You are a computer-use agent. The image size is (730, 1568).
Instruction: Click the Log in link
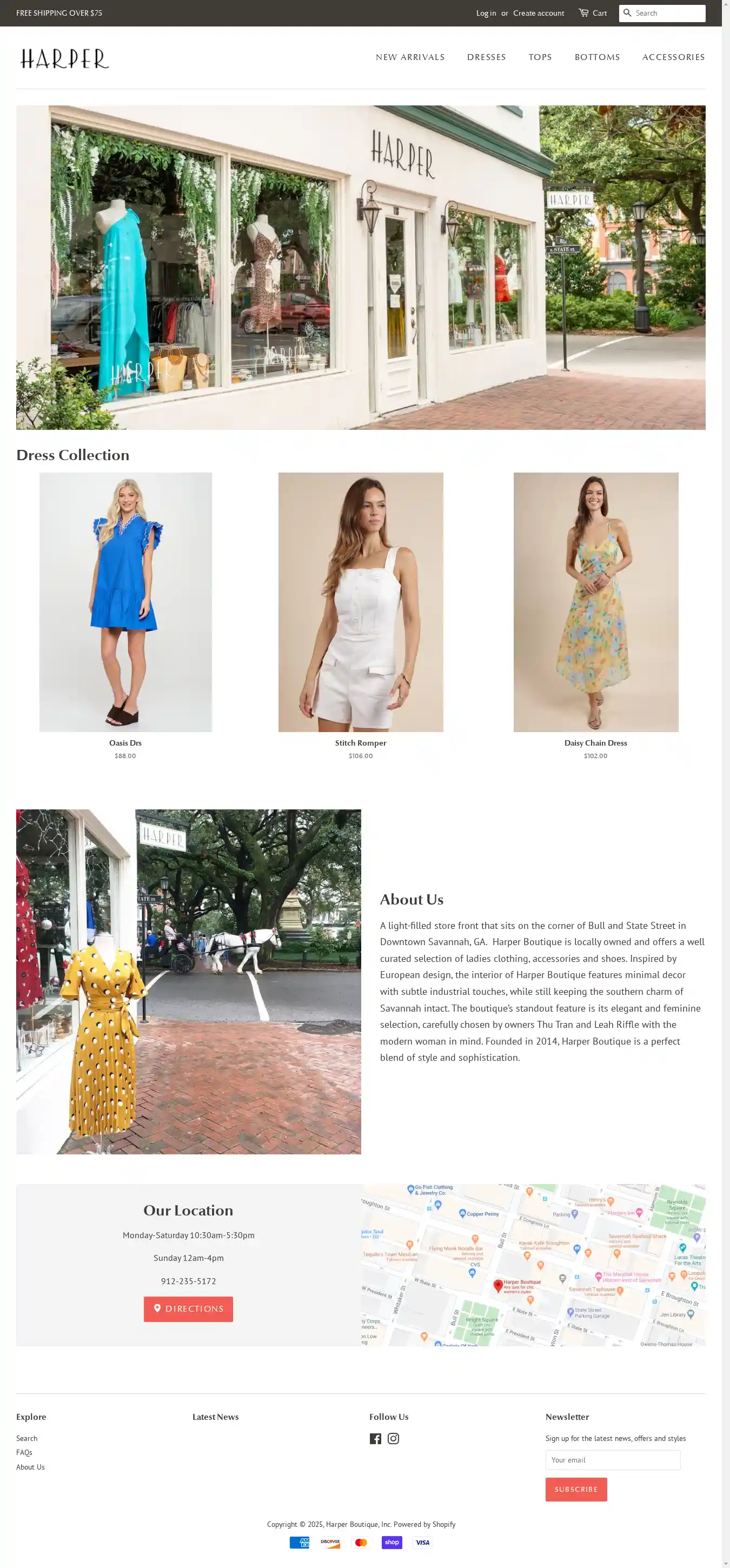(x=486, y=14)
